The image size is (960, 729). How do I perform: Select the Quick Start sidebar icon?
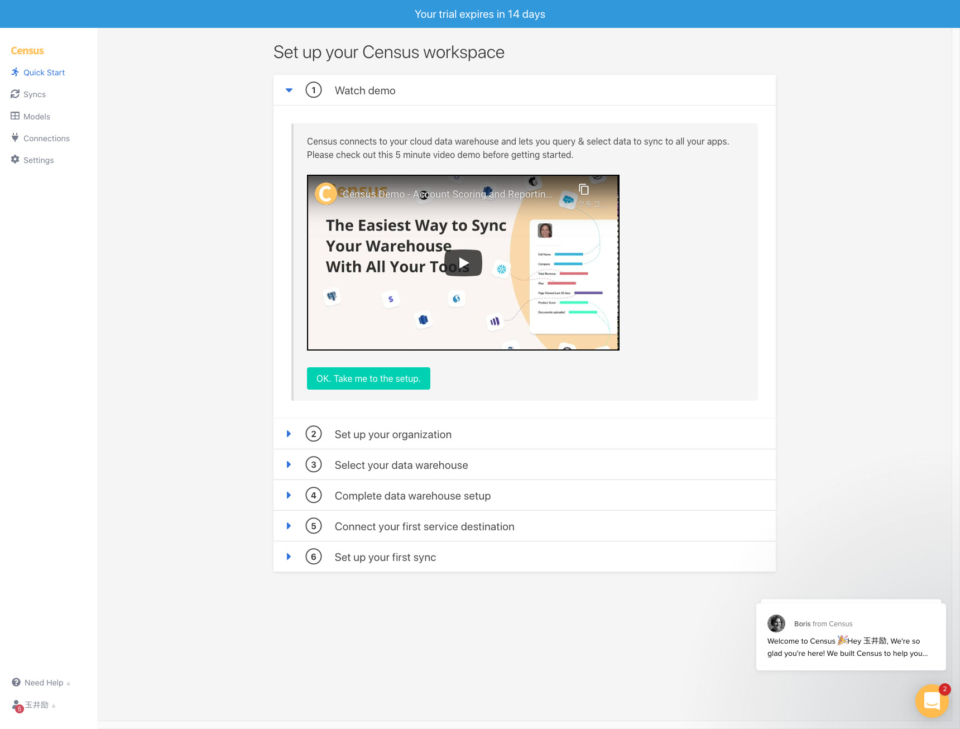pyautogui.click(x=15, y=72)
